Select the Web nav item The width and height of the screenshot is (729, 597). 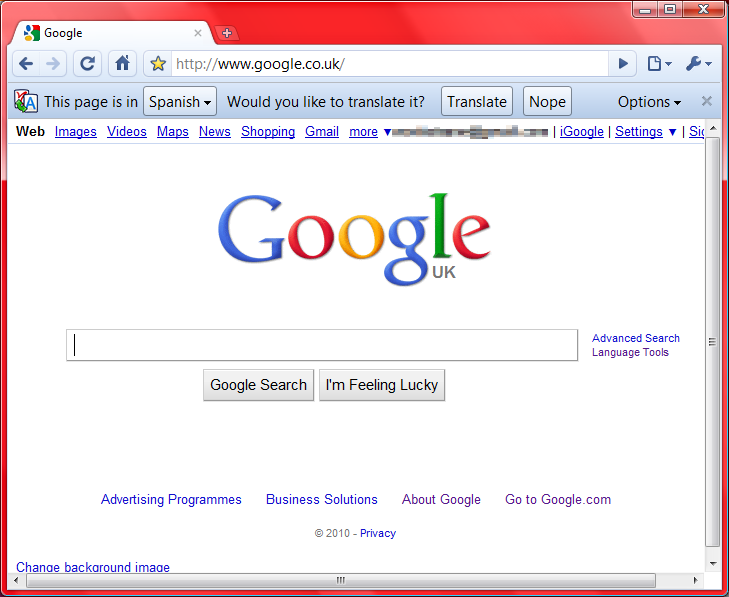[30, 132]
